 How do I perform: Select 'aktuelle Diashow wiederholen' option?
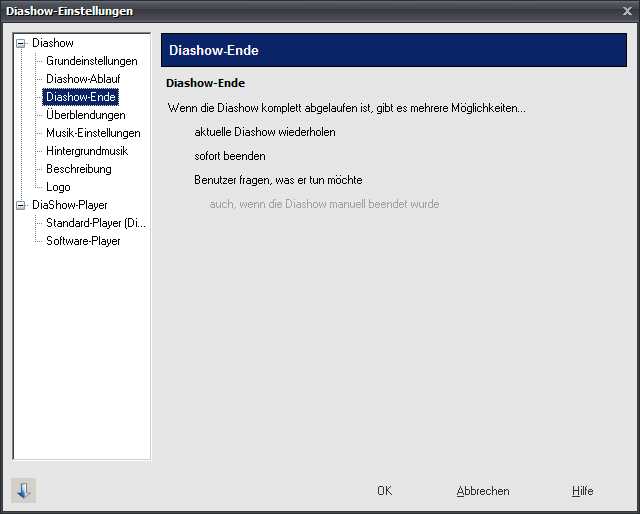[x=265, y=132]
